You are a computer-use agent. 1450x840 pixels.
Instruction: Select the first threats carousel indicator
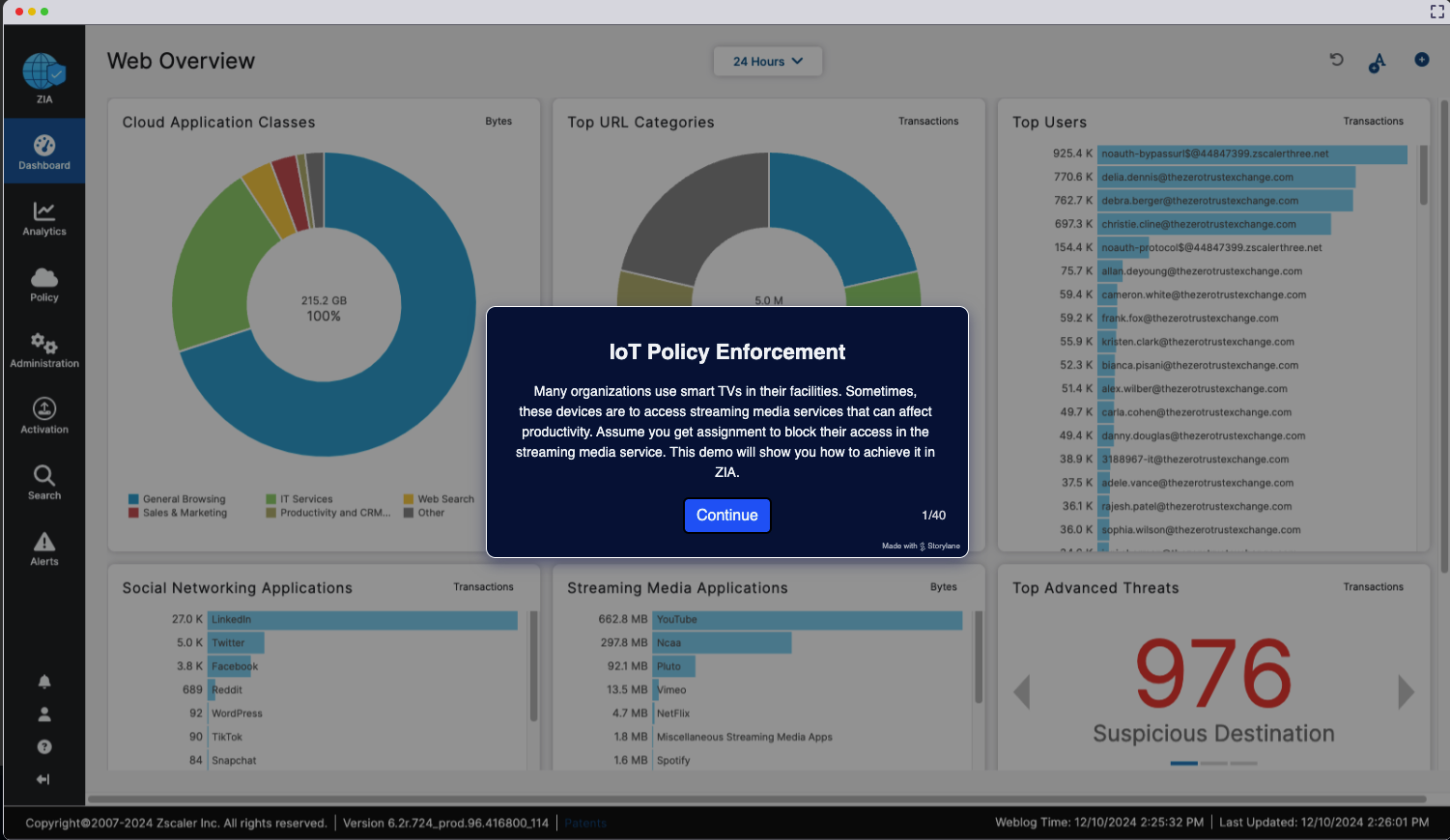tap(1183, 764)
